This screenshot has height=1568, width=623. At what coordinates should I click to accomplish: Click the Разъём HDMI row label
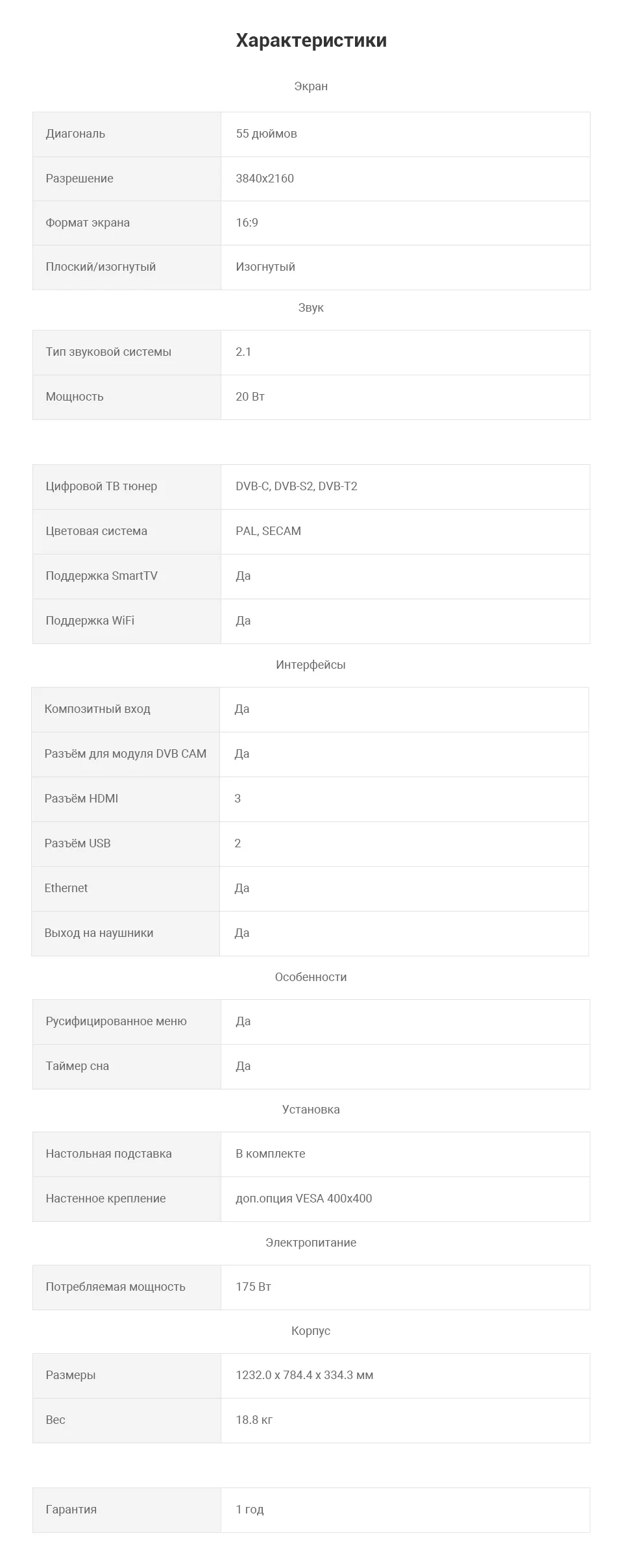click(x=81, y=799)
